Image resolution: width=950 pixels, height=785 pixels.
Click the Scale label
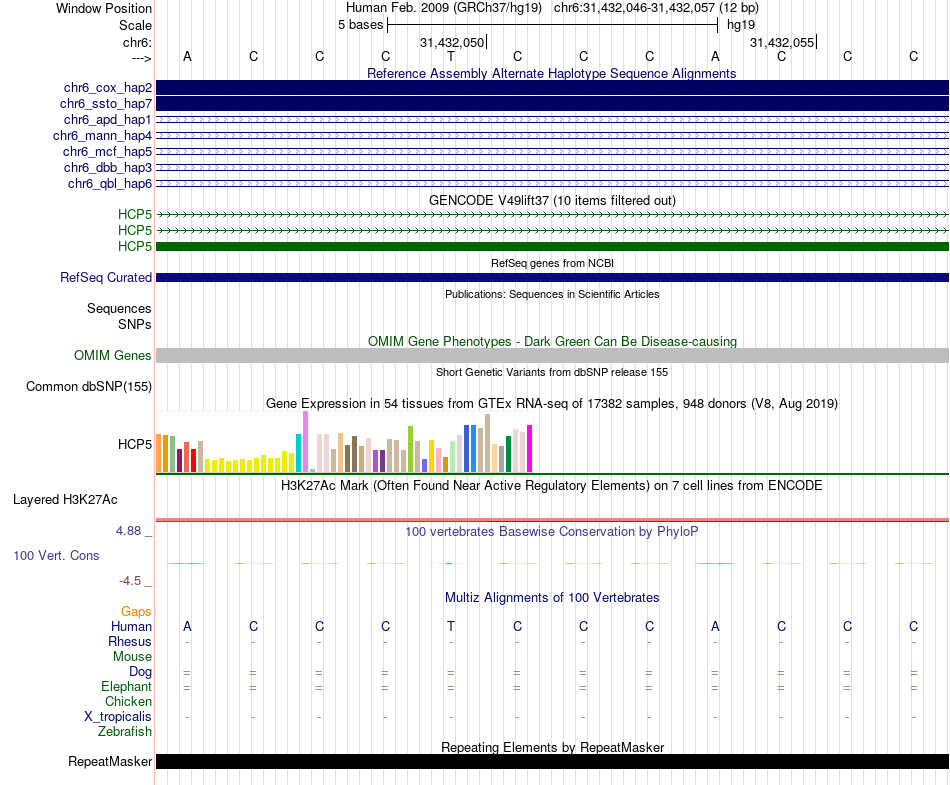(x=135, y=25)
